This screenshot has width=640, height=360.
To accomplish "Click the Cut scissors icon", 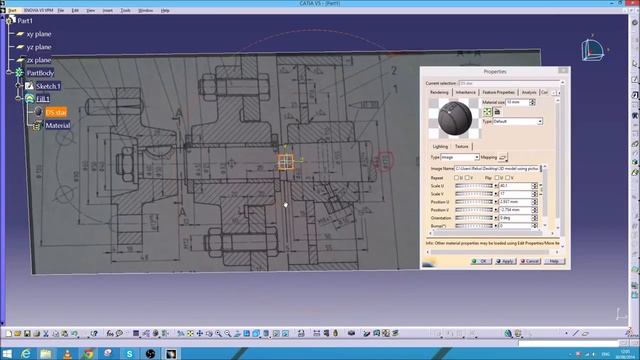I will (x=46, y=333).
